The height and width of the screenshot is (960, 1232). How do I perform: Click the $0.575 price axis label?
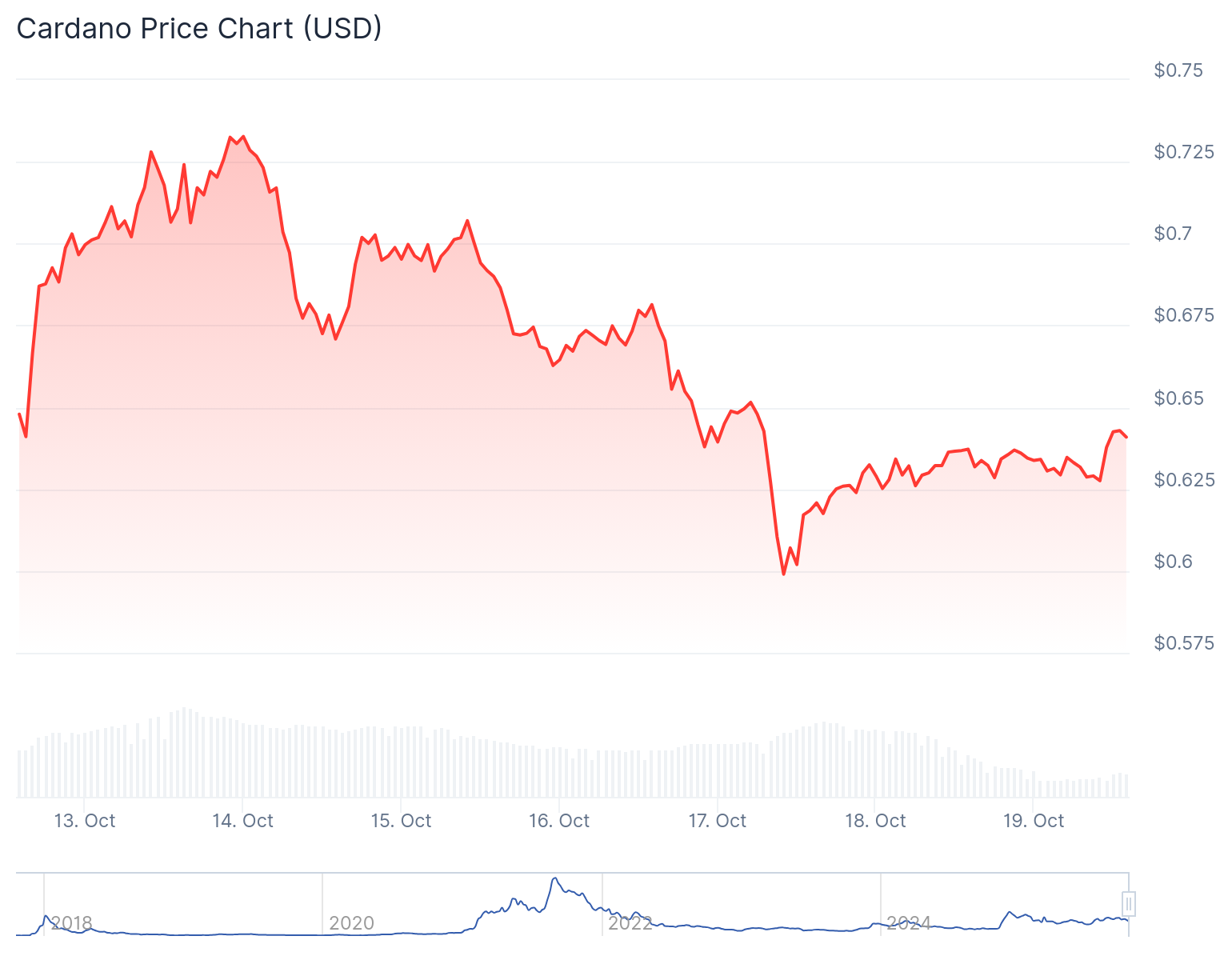(x=1184, y=643)
